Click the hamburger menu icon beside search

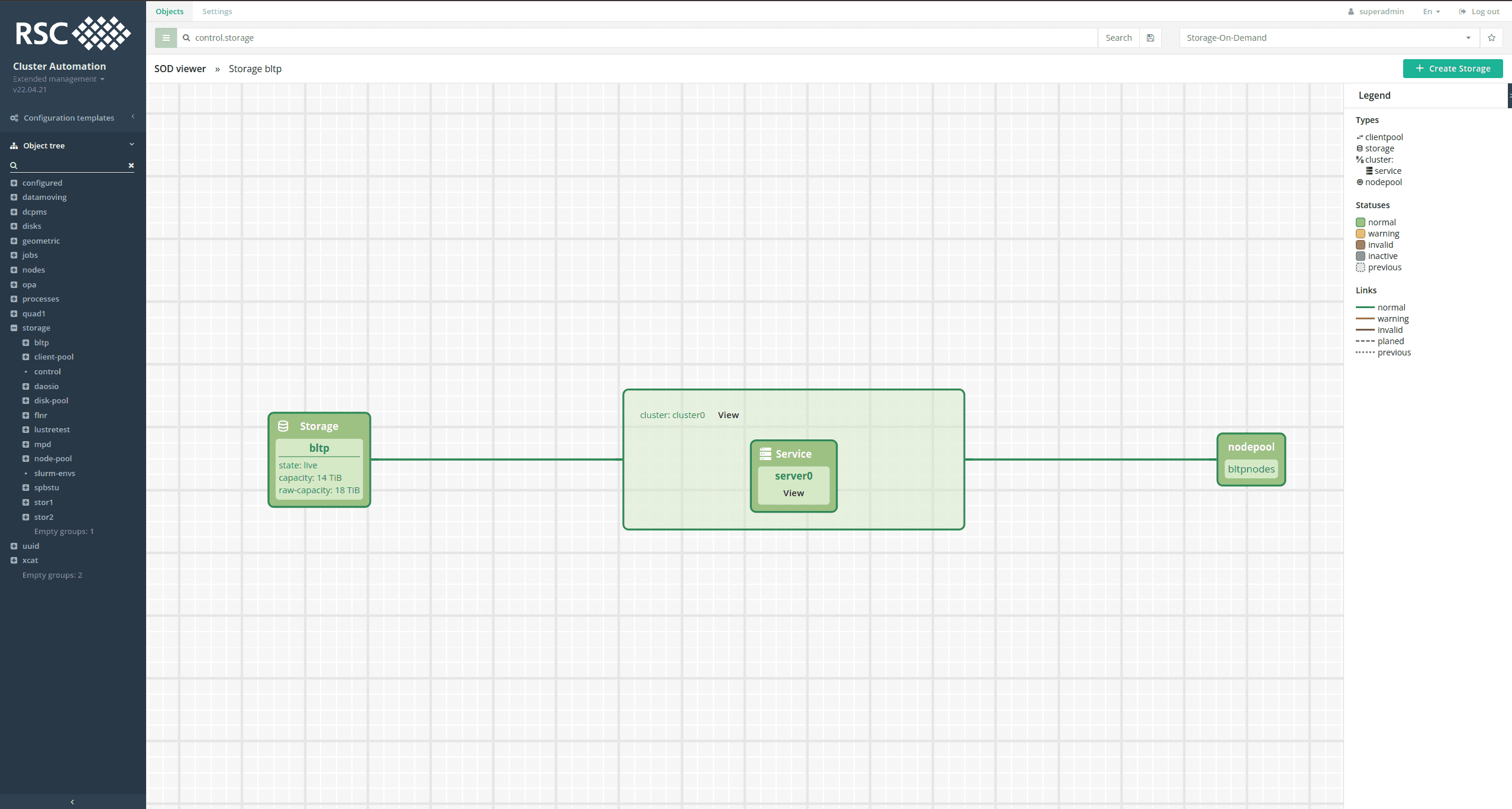pos(166,38)
